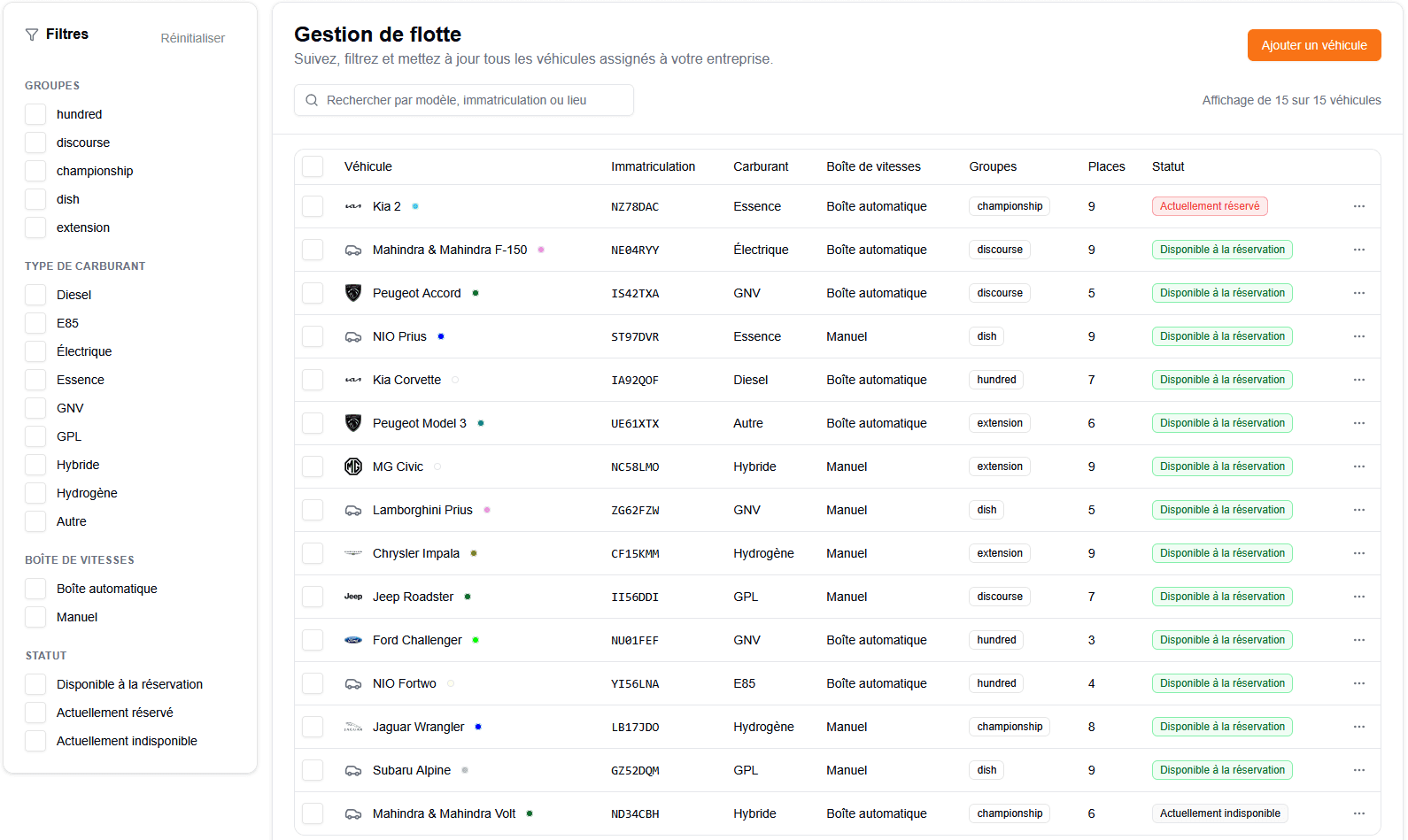Image resolution: width=1408 pixels, height=840 pixels.
Task: Click the car icon beside NIO Fortwo
Action: (353, 683)
